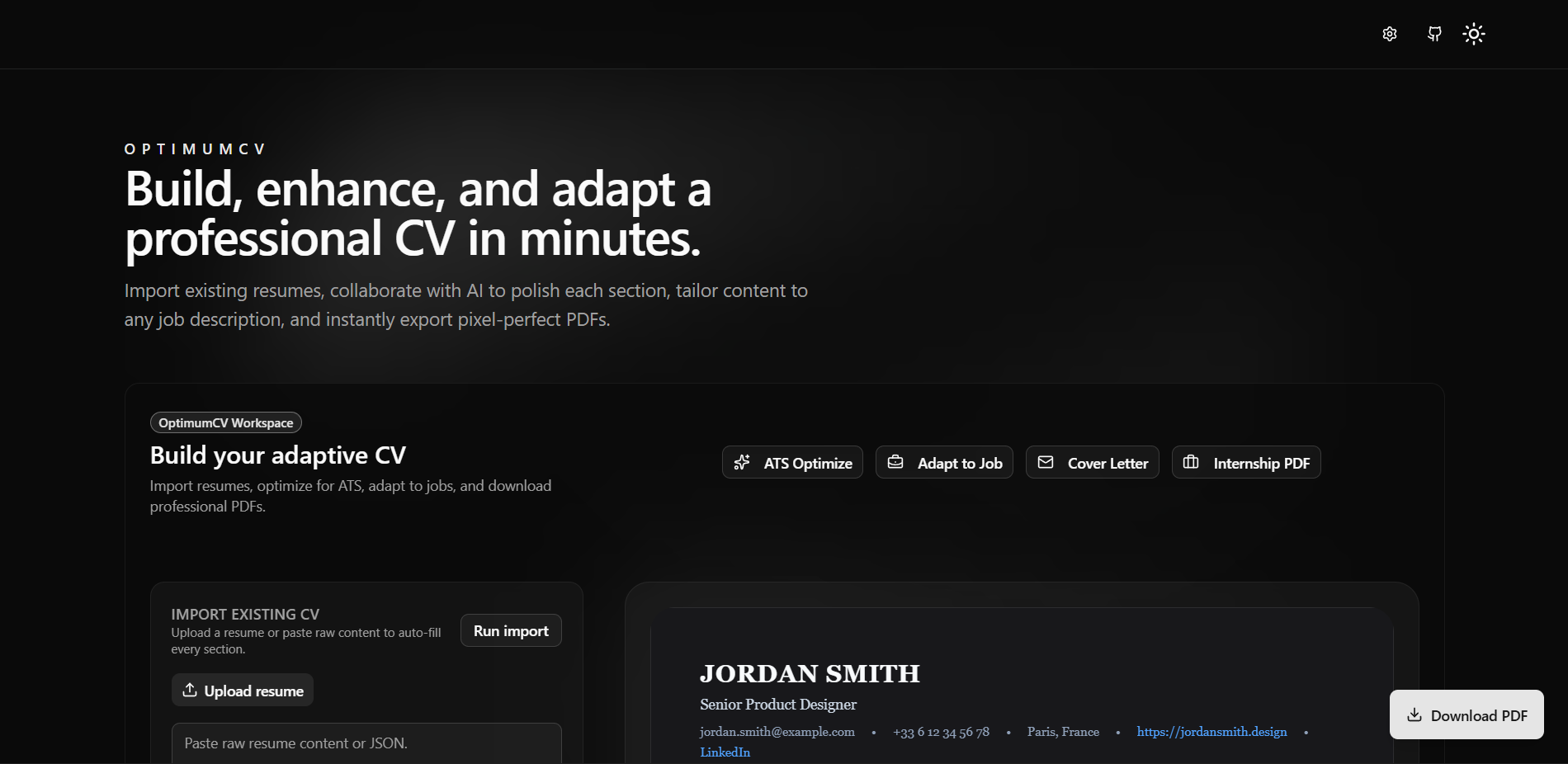Open the GitHub repository icon

point(1434,34)
